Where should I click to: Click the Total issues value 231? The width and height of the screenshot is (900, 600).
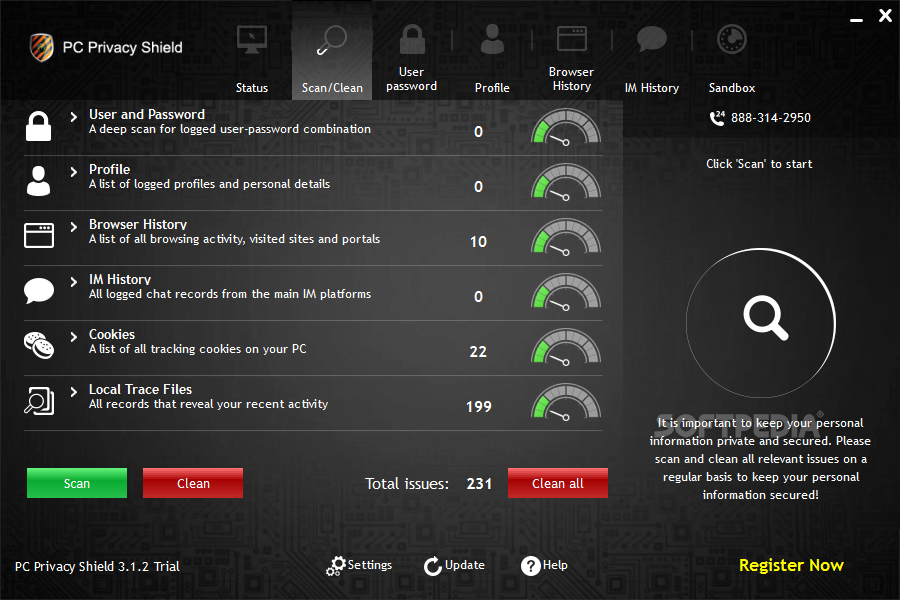(479, 484)
